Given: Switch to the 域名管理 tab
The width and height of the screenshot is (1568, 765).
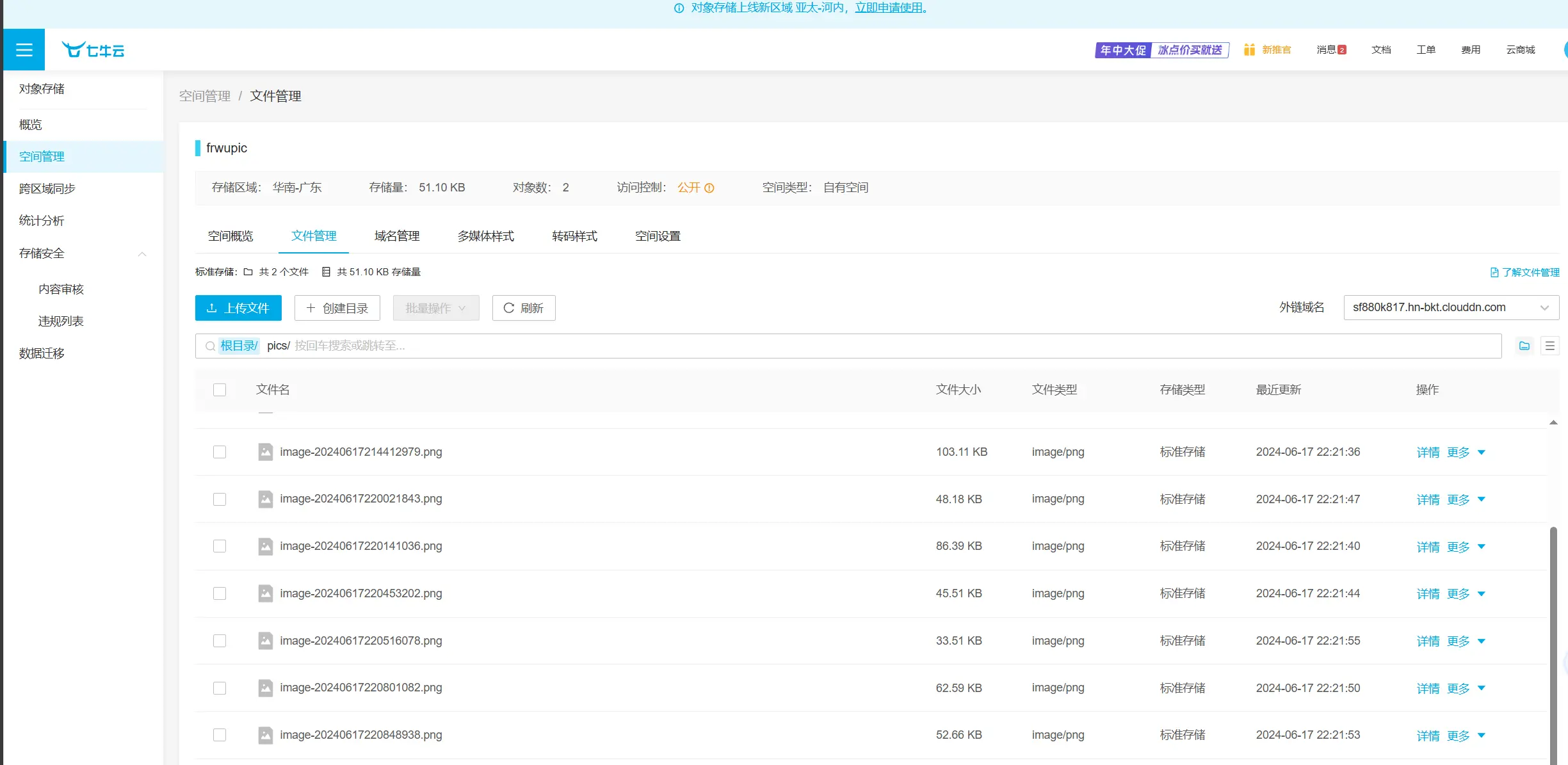Looking at the screenshot, I should pyautogui.click(x=397, y=236).
